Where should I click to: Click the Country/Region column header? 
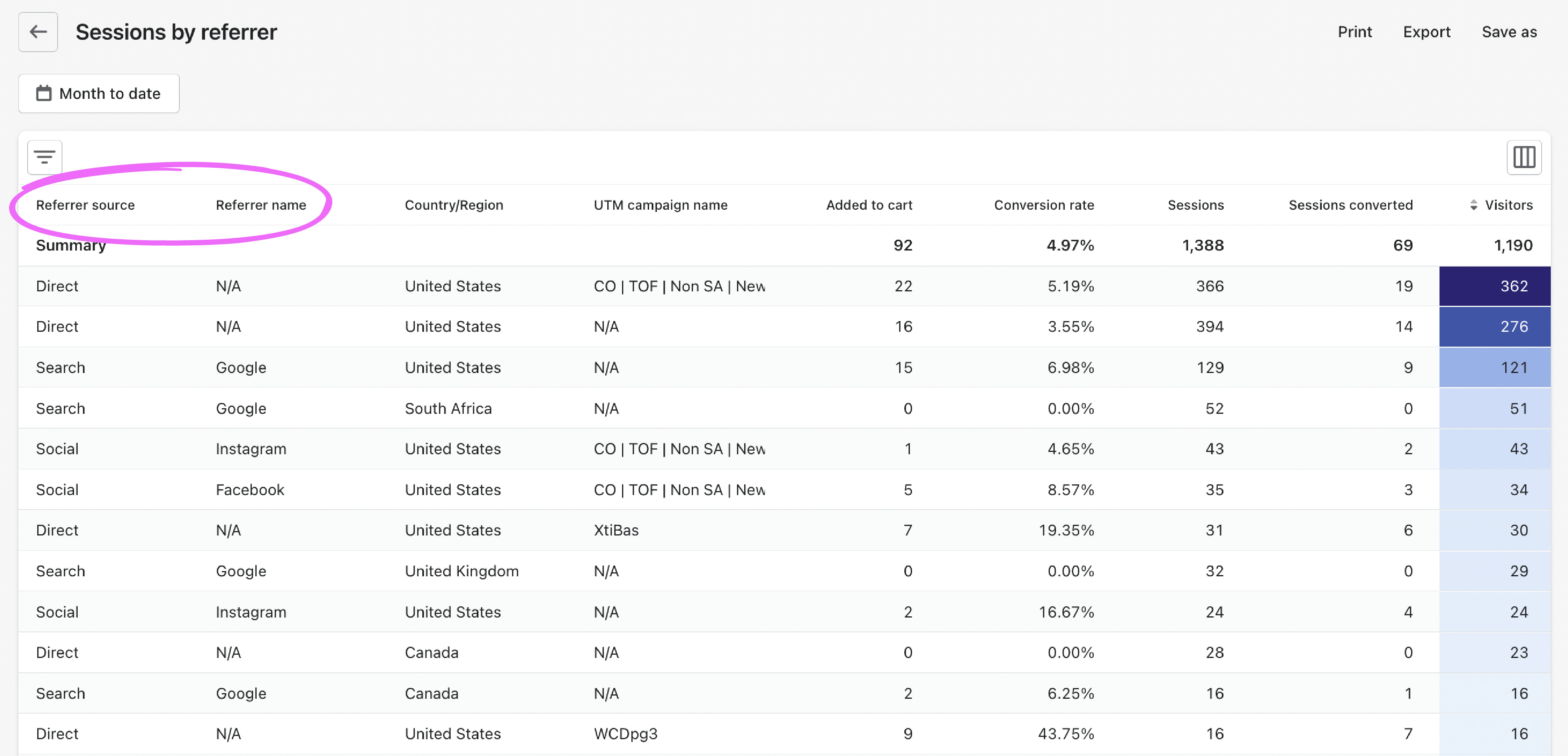point(454,205)
